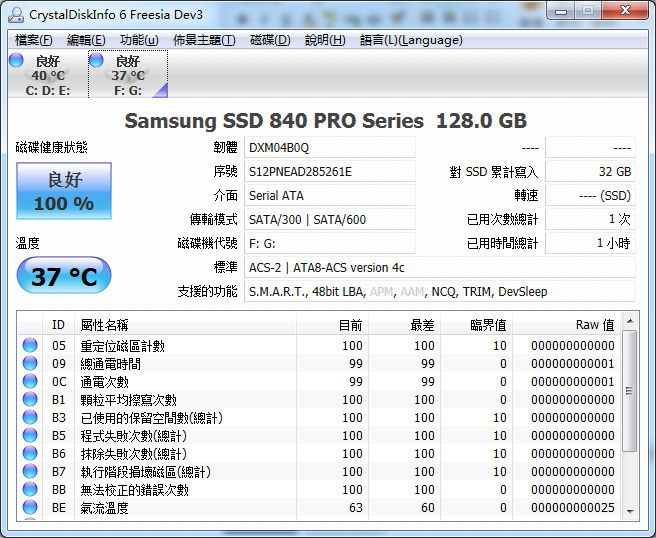This screenshot has width=656, height=538.
Task: Click the drive letter field F: G:
Action: tap(330, 243)
